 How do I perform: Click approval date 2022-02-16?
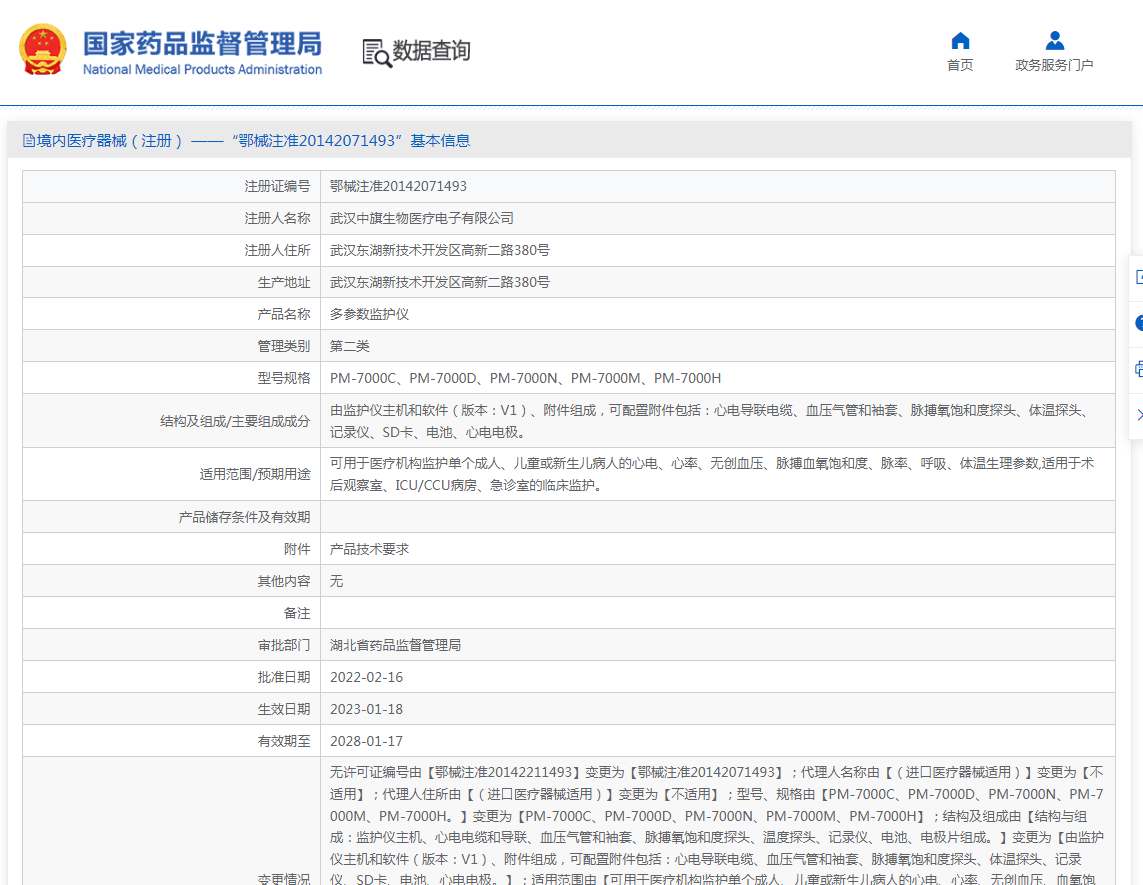pos(366,677)
